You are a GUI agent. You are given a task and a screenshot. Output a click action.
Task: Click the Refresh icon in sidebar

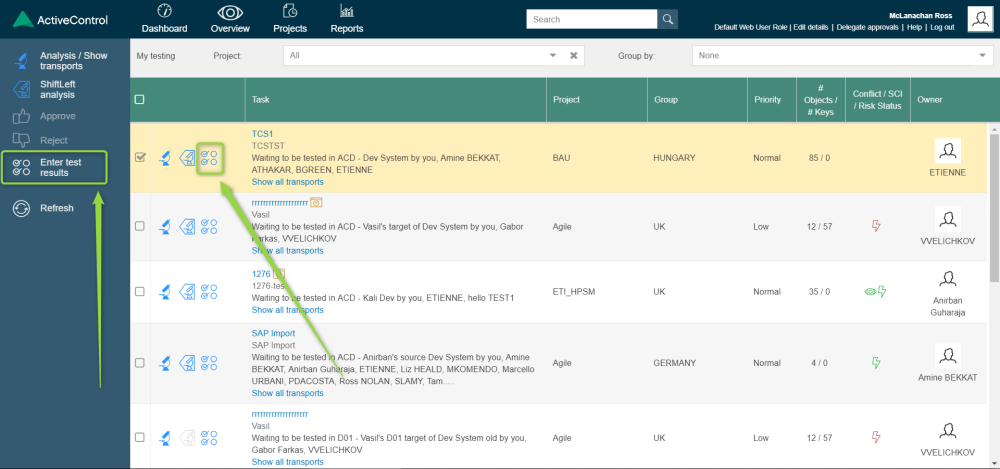[x=20, y=208]
